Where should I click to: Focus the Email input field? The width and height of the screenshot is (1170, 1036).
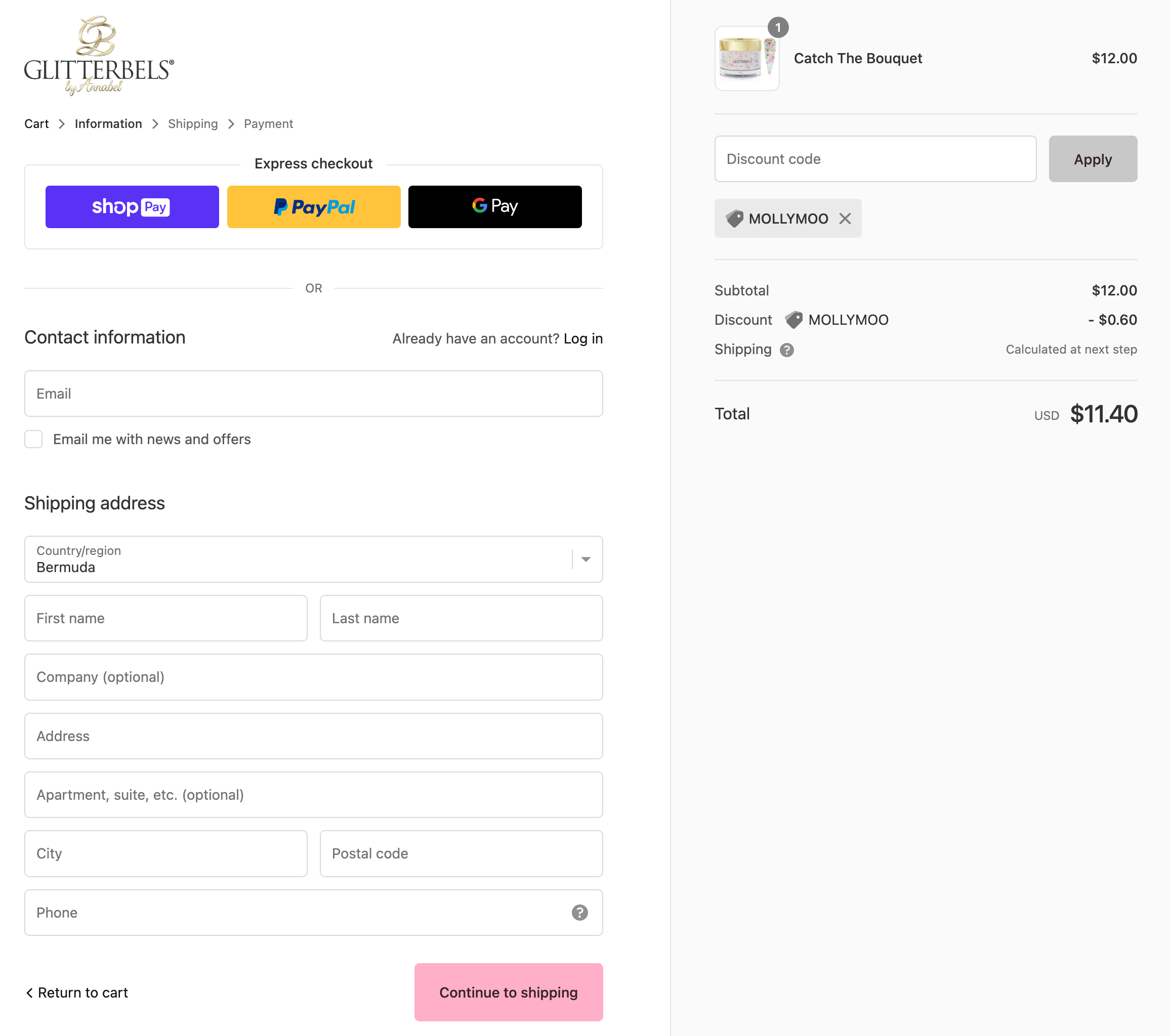point(314,394)
